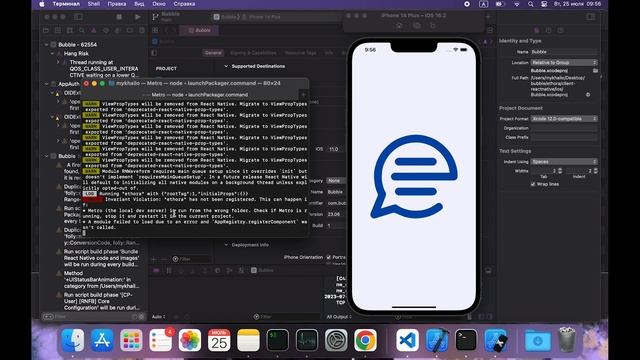Open Location dropdown Relative to Group
Viewport: 640px width, 360px height.
tap(564, 62)
